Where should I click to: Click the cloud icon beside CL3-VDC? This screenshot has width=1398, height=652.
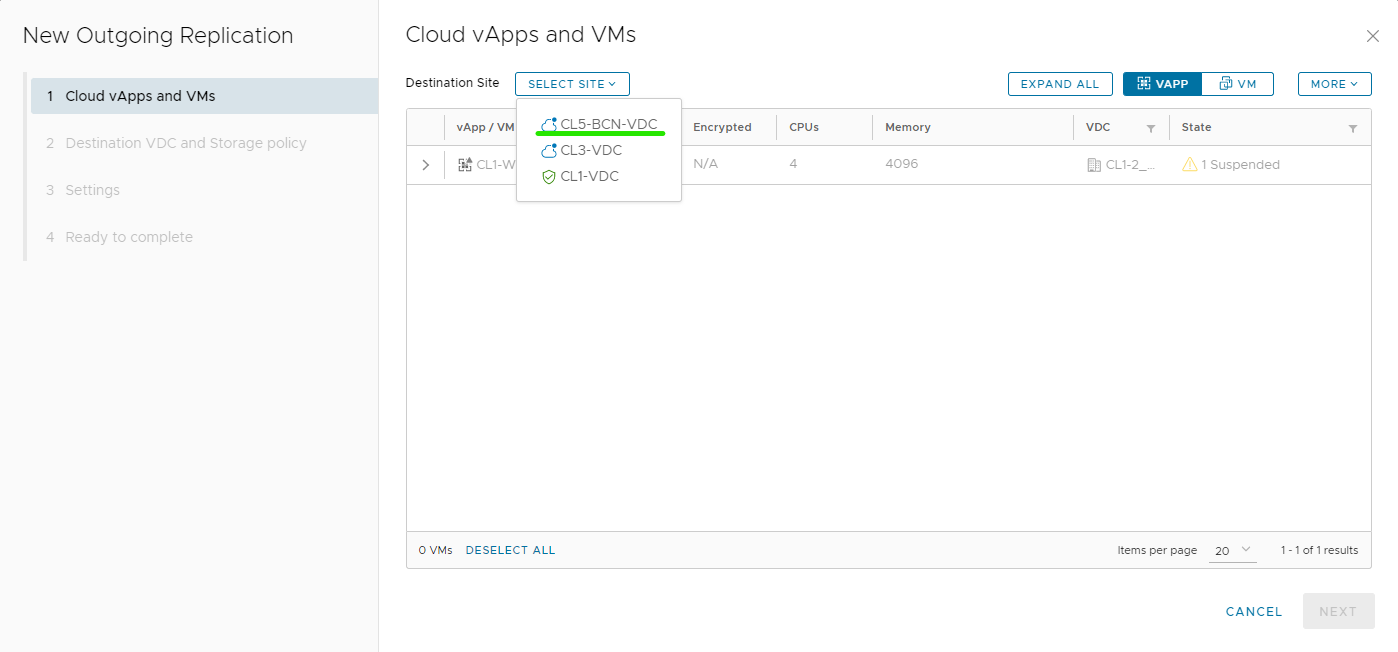549,150
